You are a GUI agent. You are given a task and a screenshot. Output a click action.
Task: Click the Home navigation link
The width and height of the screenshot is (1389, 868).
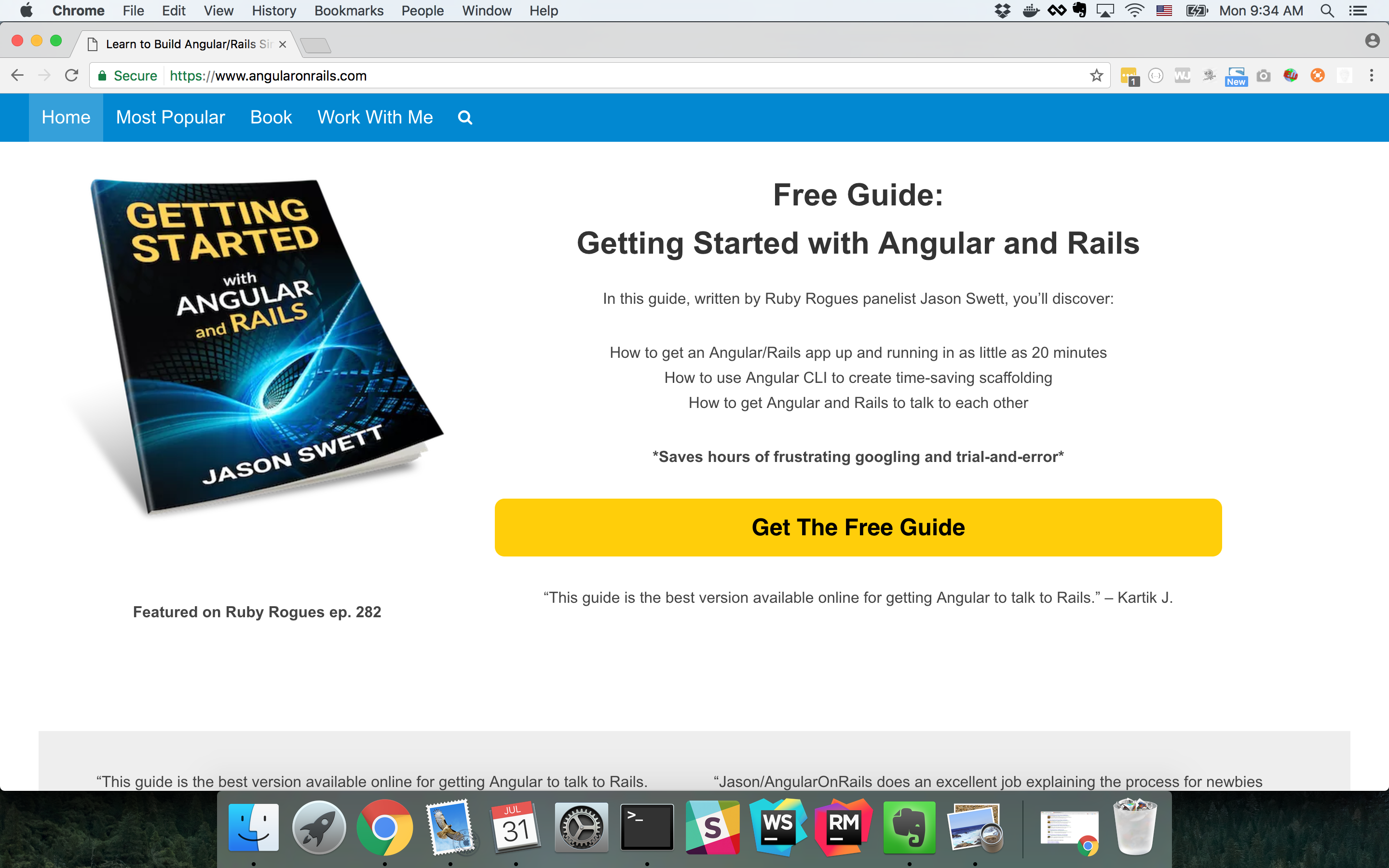tap(65, 117)
